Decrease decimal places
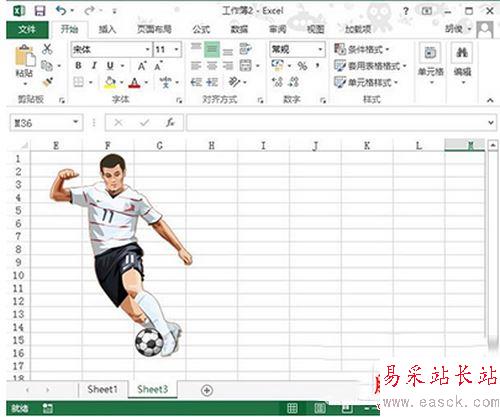500x417 pixels. (293, 82)
